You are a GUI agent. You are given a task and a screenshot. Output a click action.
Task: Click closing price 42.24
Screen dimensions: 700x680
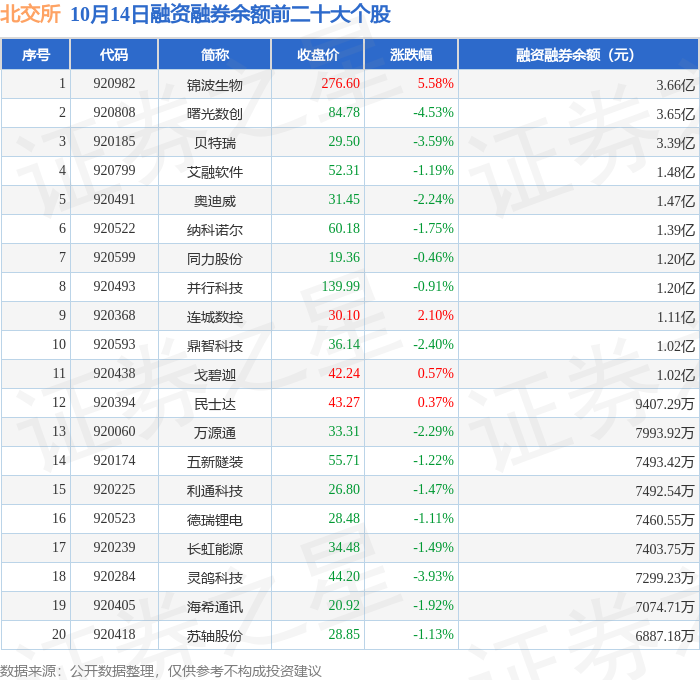(x=344, y=374)
